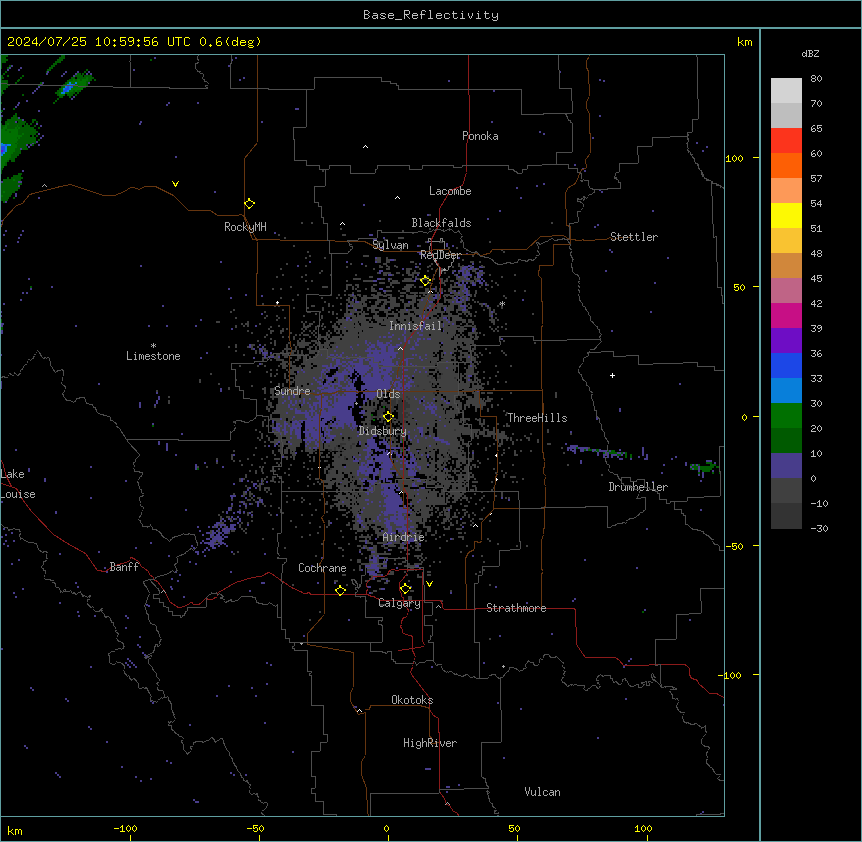Click the RedDeer city label
862x842 pixels.
coord(440,255)
